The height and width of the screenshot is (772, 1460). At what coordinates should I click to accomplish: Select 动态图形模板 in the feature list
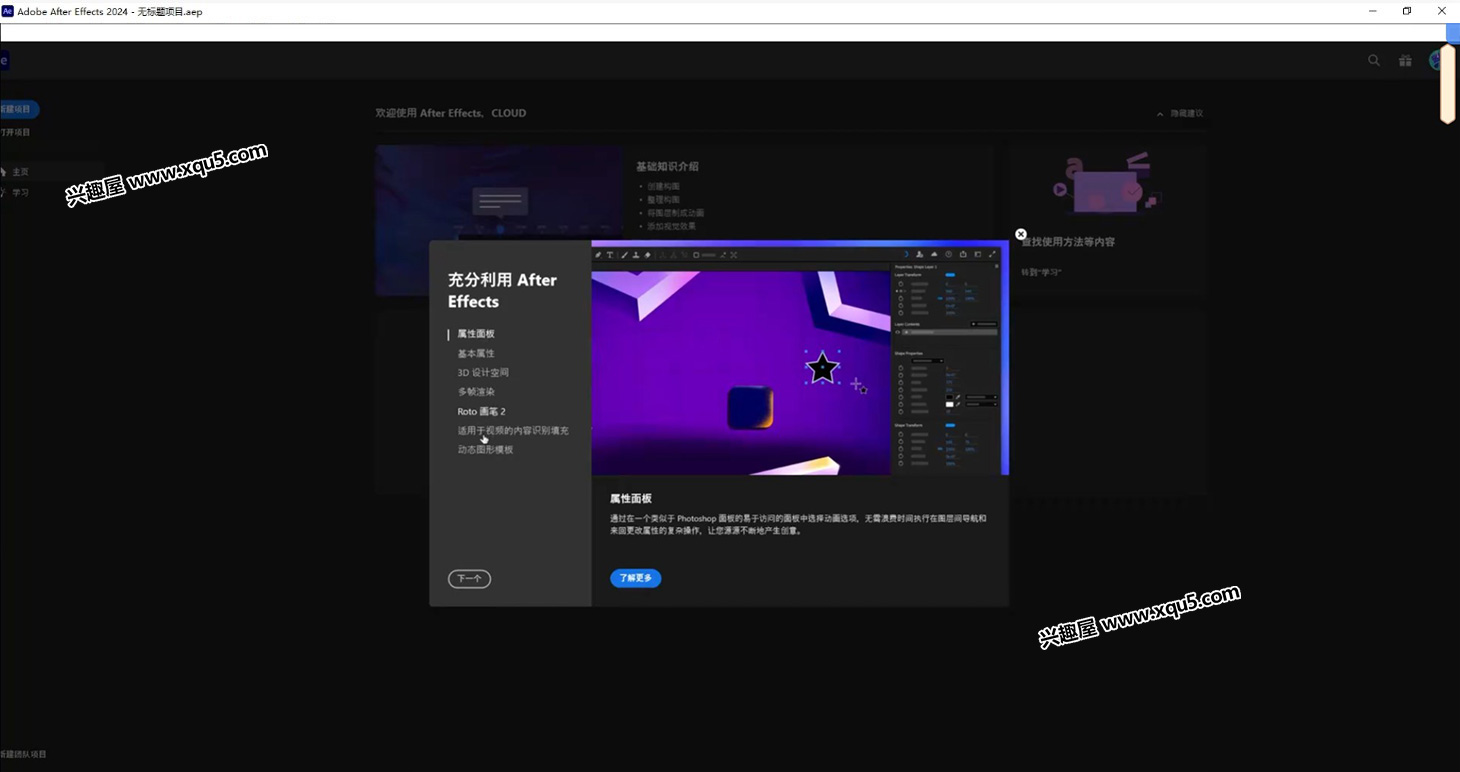click(x=485, y=449)
